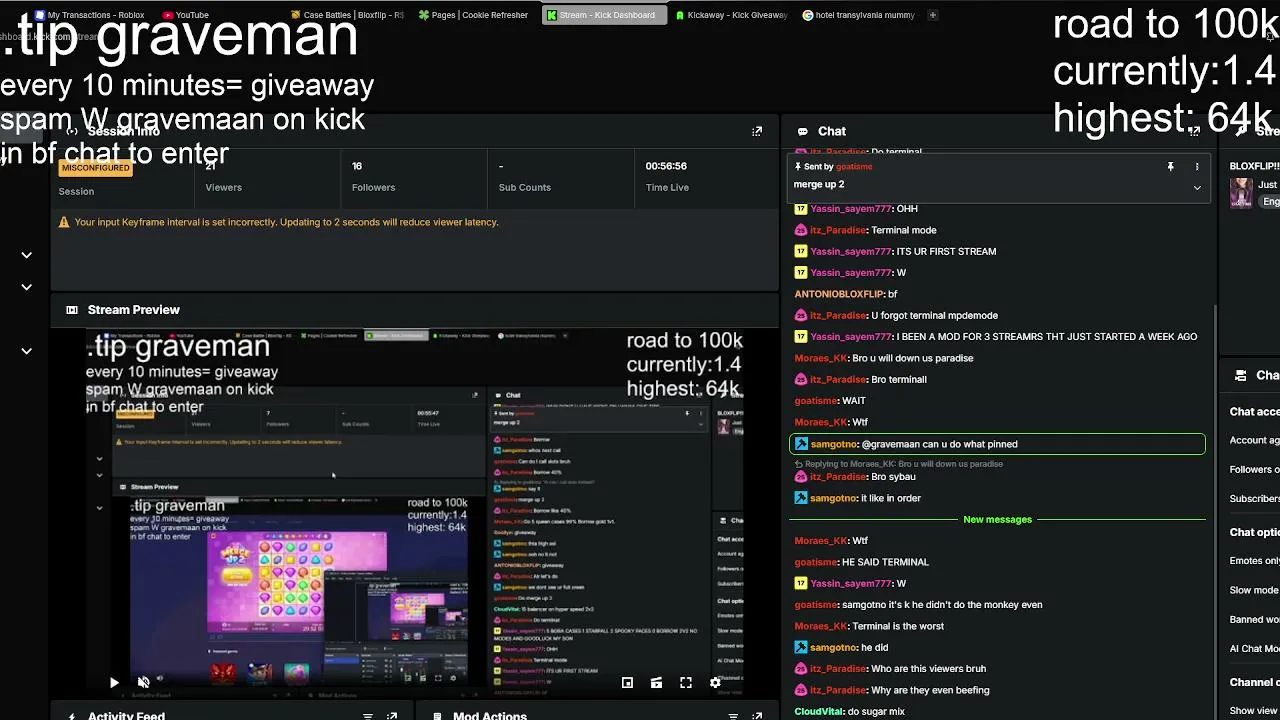Screen dimensions: 1280x720
Task: Expand the pinned message chevron
Action: [x=1196, y=187]
